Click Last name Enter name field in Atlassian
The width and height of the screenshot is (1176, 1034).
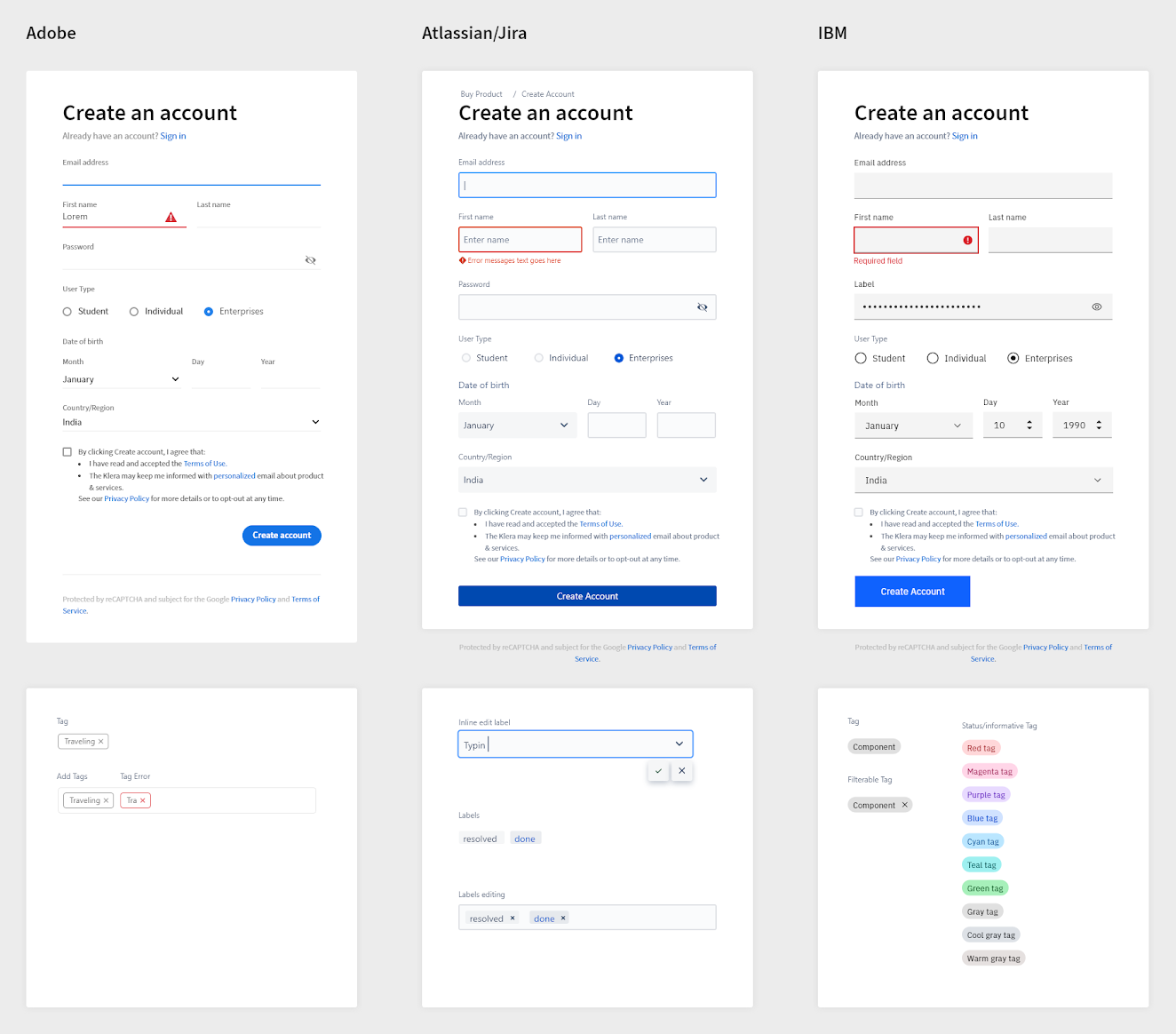coord(655,240)
